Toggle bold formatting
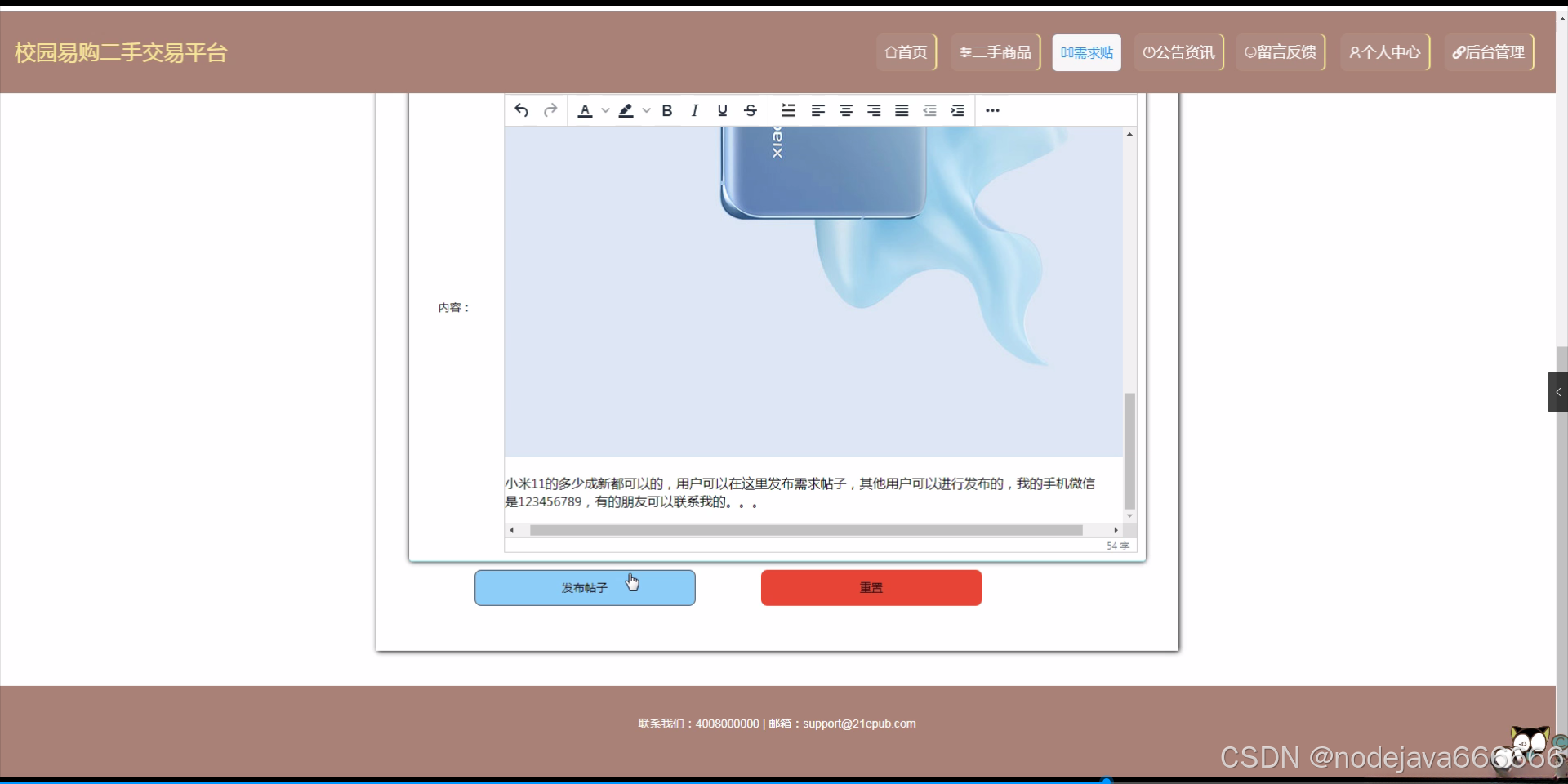Image resolution: width=1568 pixels, height=784 pixels. tap(667, 110)
